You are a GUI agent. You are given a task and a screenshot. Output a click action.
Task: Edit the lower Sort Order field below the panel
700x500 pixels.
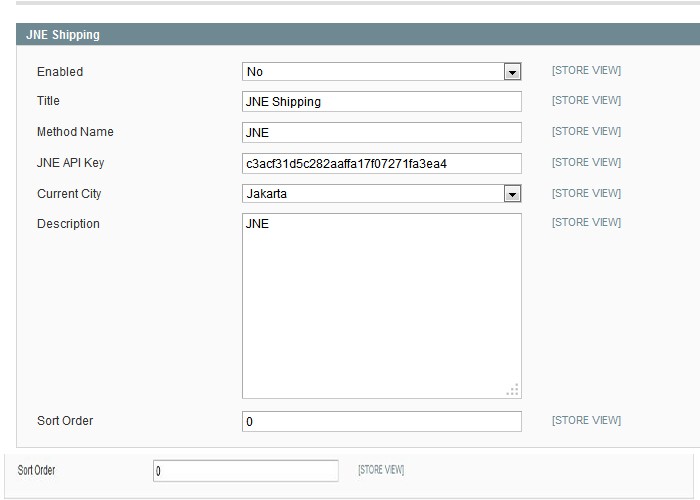[246, 471]
